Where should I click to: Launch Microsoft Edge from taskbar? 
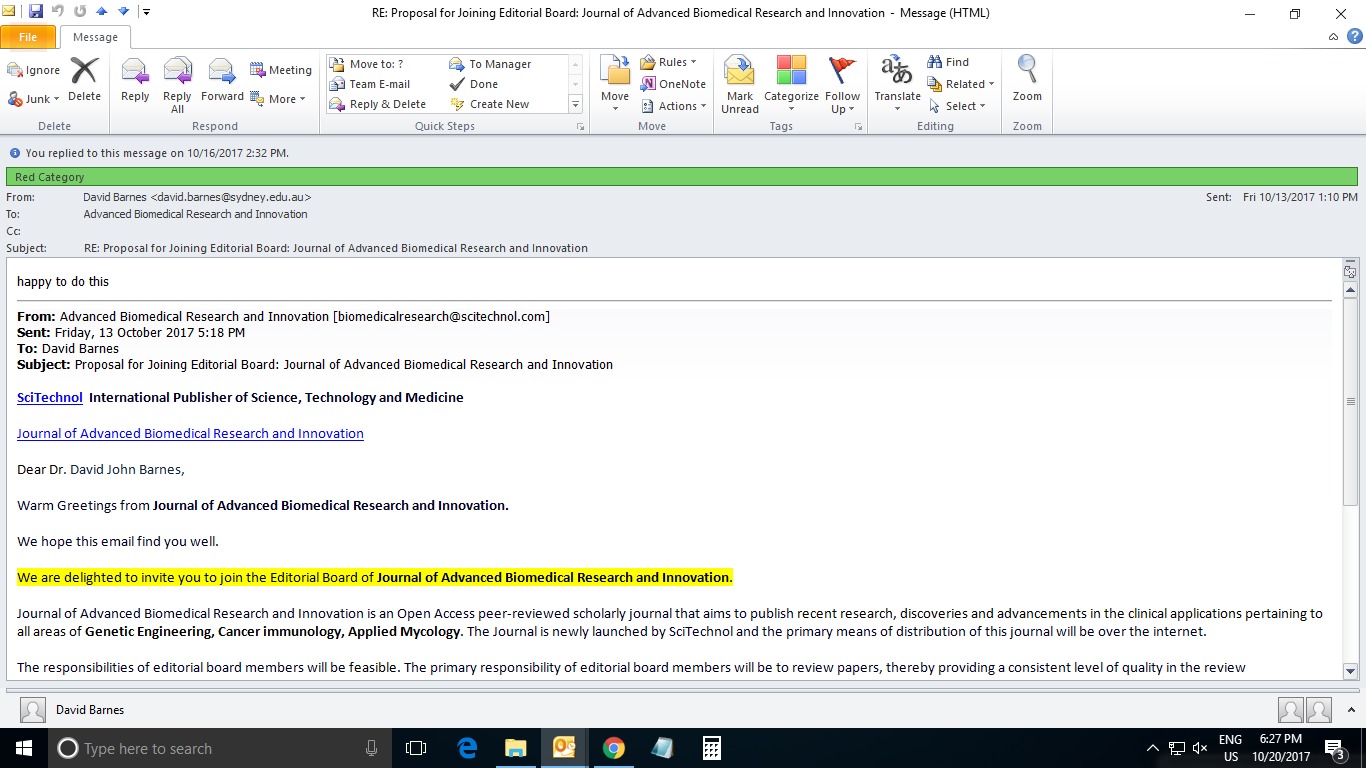(466, 748)
